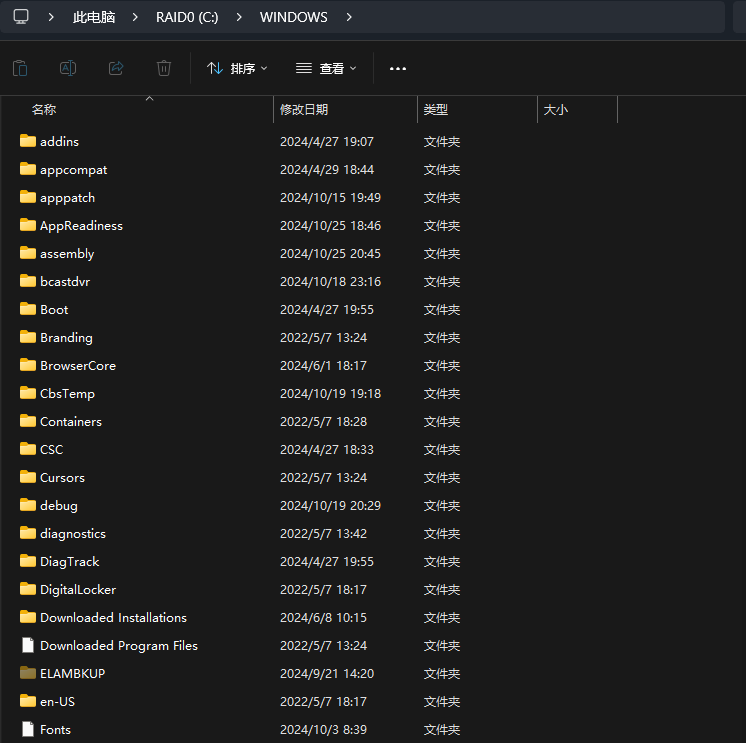Click the BrowserCore folder icon
The image size is (746, 743).
(x=28, y=365)
